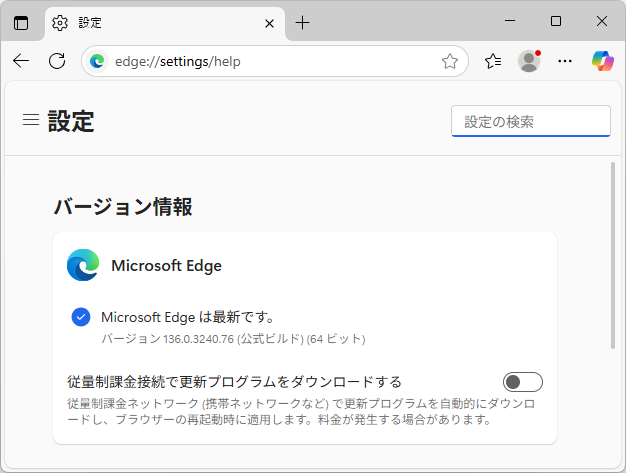The width and height of the screenshot is (626, 473).
Task: Click the バージョン情報 heading
Action: [x=123, y=207]
